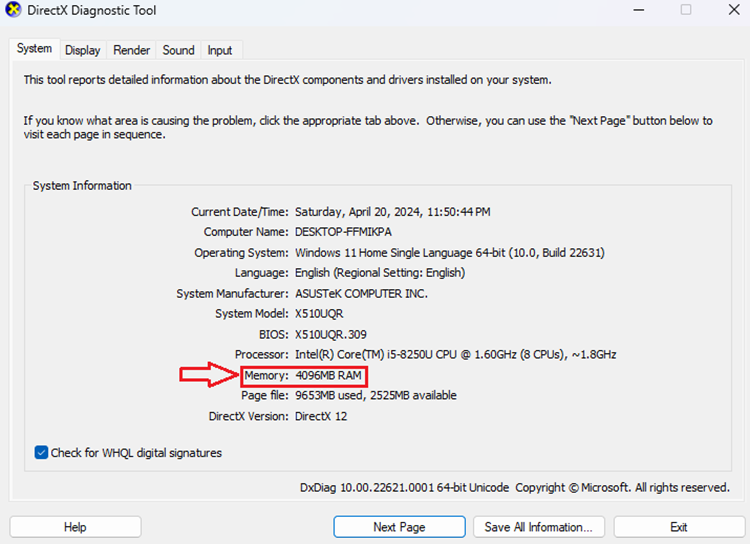Screen dimensions: 750x544
Task: Go to the Sound tab
Action: pyautogui.click(x=179, y=50)
